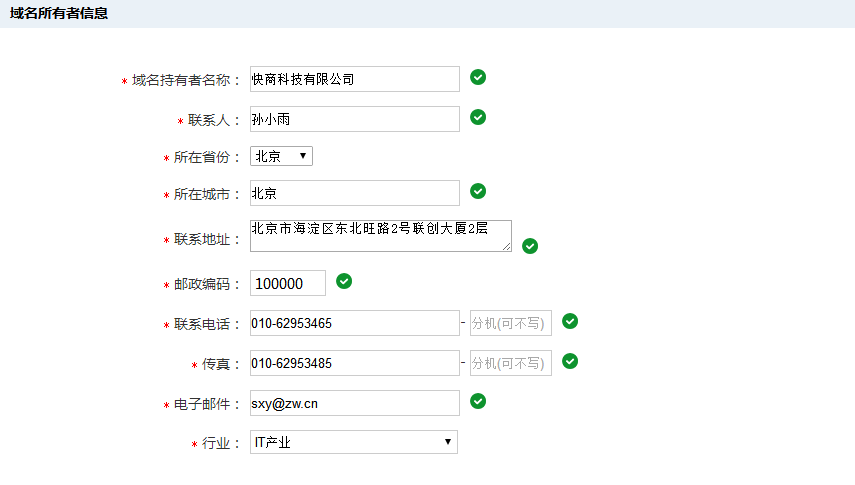Expand the industry dropdown showing IT产业
Screen dimensions: 855x485
pos(354,442)
